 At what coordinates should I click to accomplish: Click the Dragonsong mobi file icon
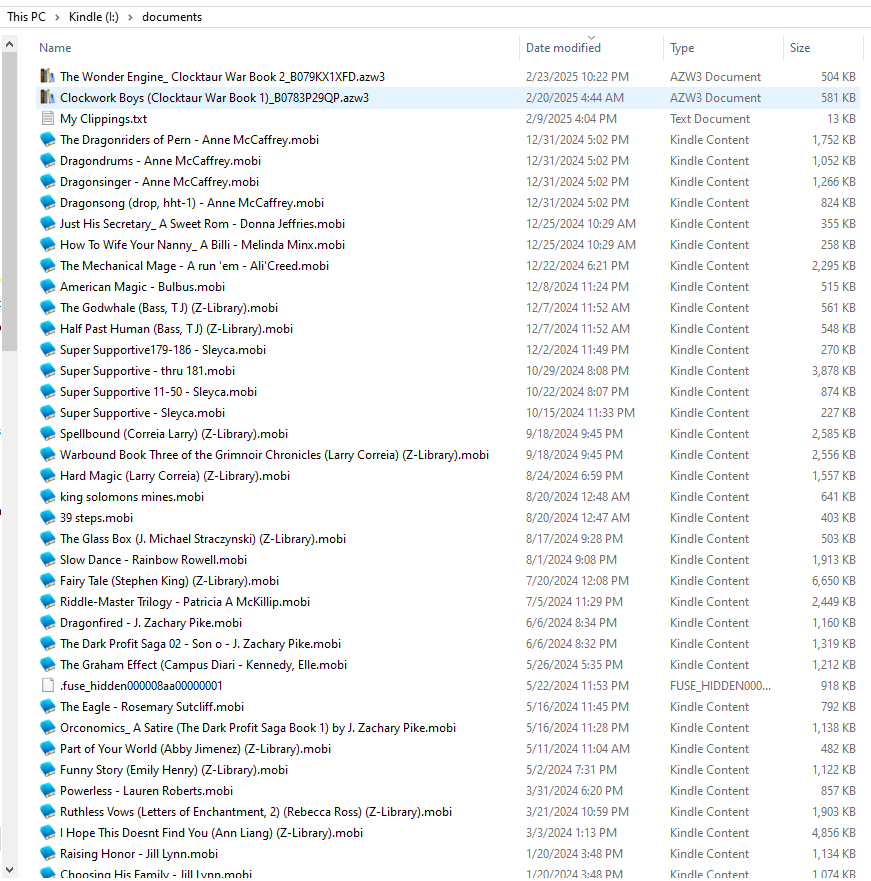click(x=48, y=203)
